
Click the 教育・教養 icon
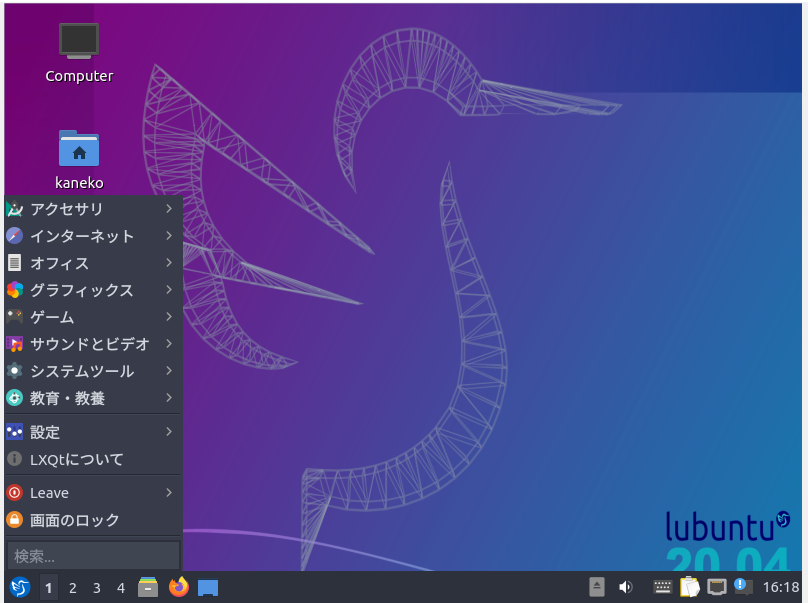pos(14,398)
